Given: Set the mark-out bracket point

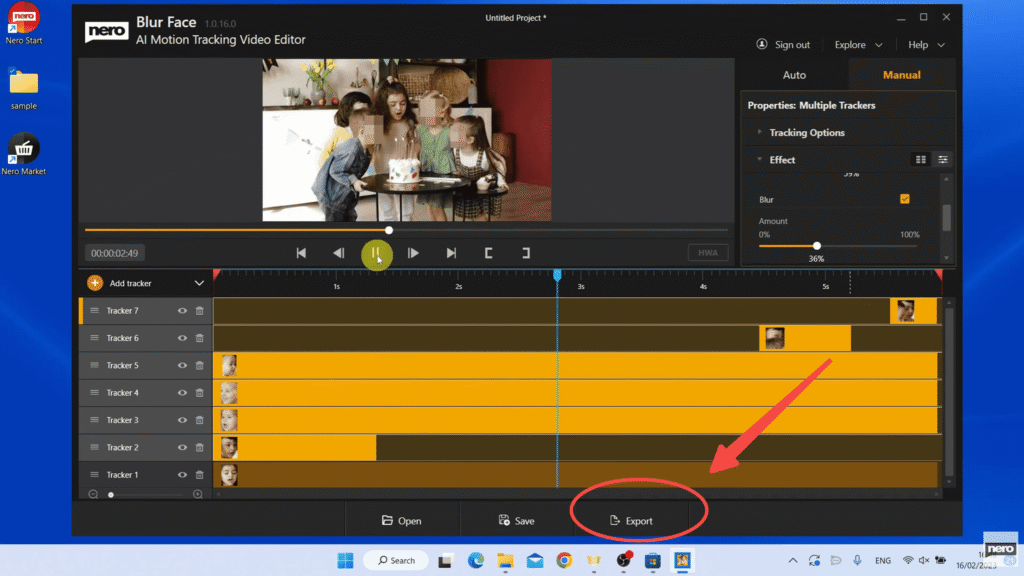Looking at the screenshot, I should (526, 253).
